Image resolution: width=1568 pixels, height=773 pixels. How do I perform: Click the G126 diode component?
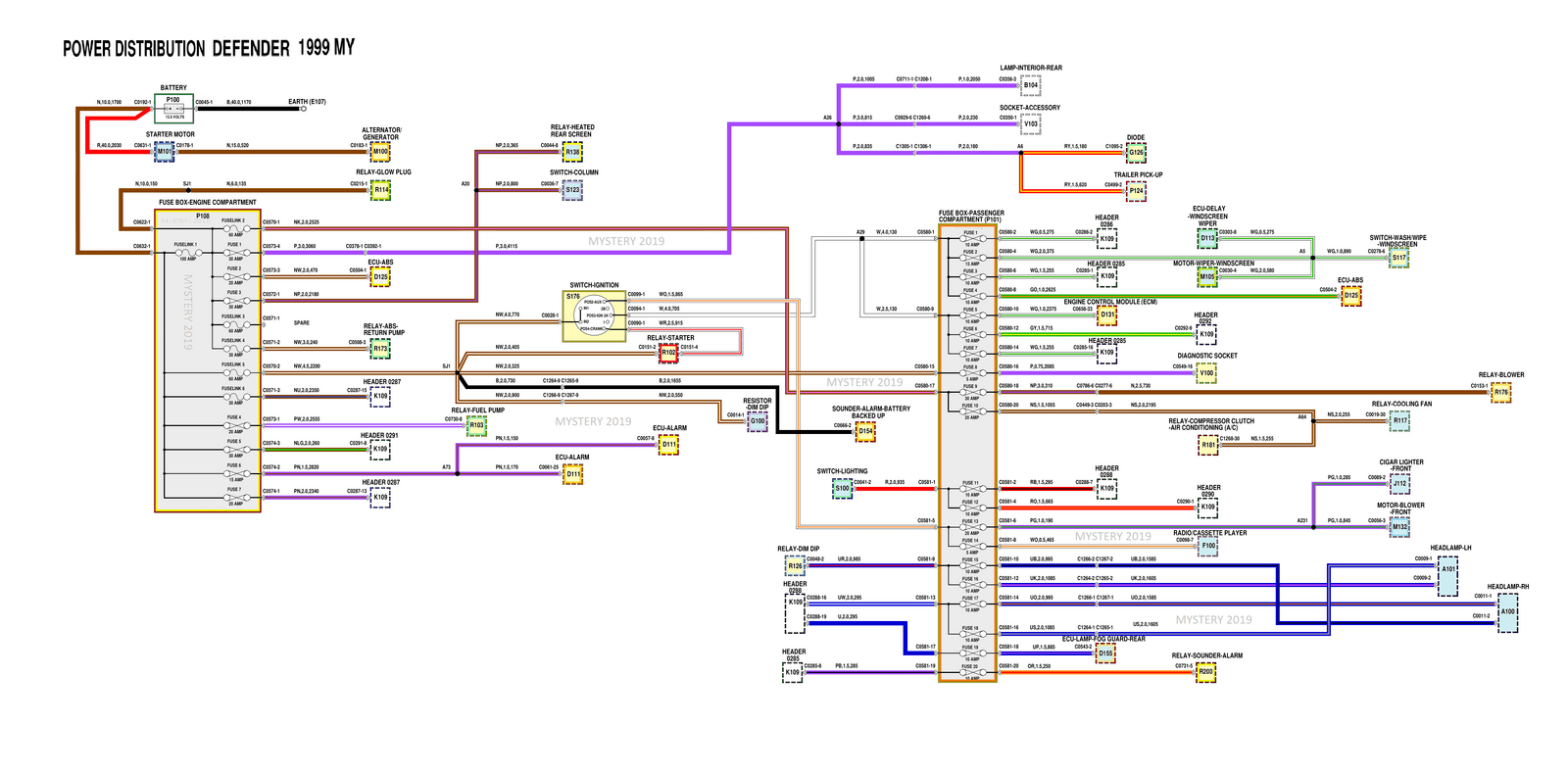click(x=1136, y=153)
